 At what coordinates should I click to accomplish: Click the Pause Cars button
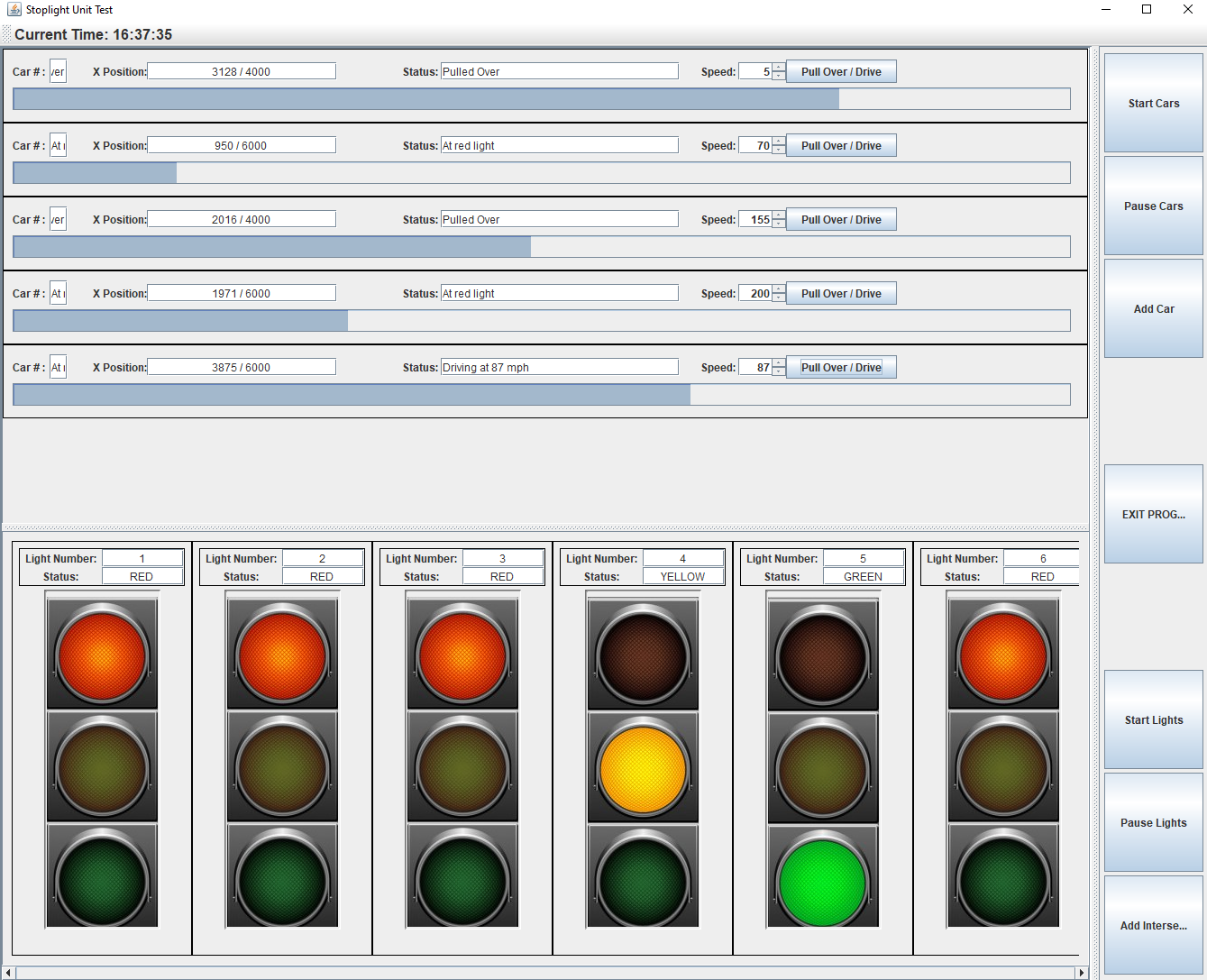[x=1154, y=206]
